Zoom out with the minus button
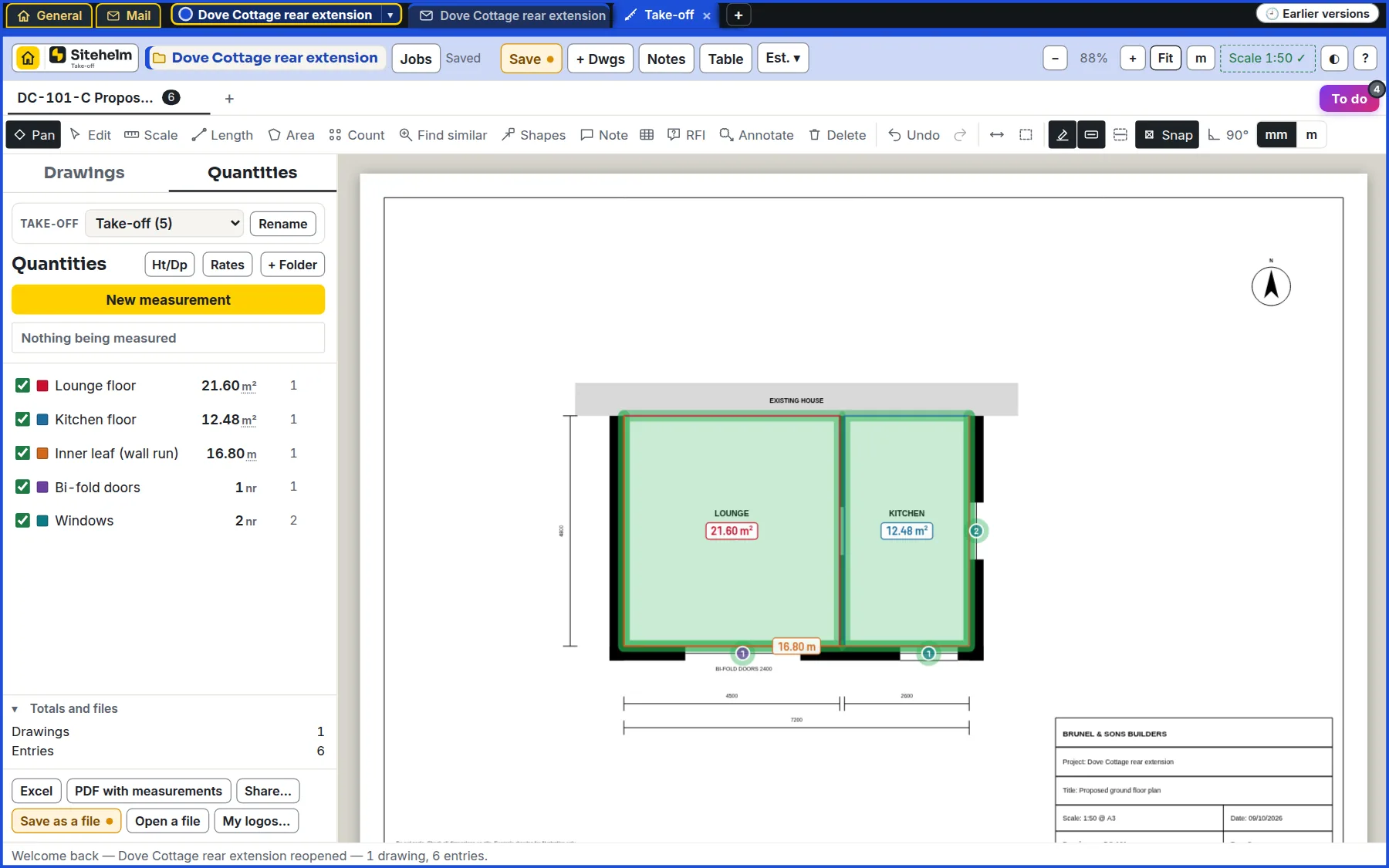 1055,59
